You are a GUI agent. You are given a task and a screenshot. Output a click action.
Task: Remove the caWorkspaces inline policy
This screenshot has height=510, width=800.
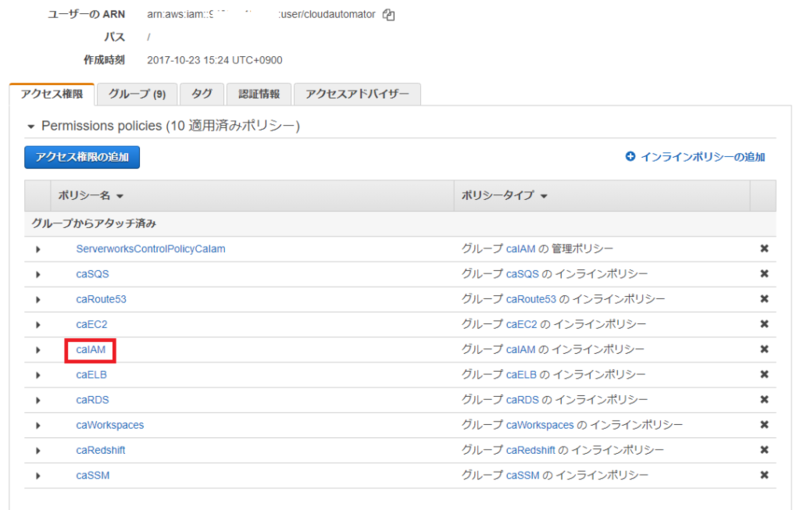764,425
